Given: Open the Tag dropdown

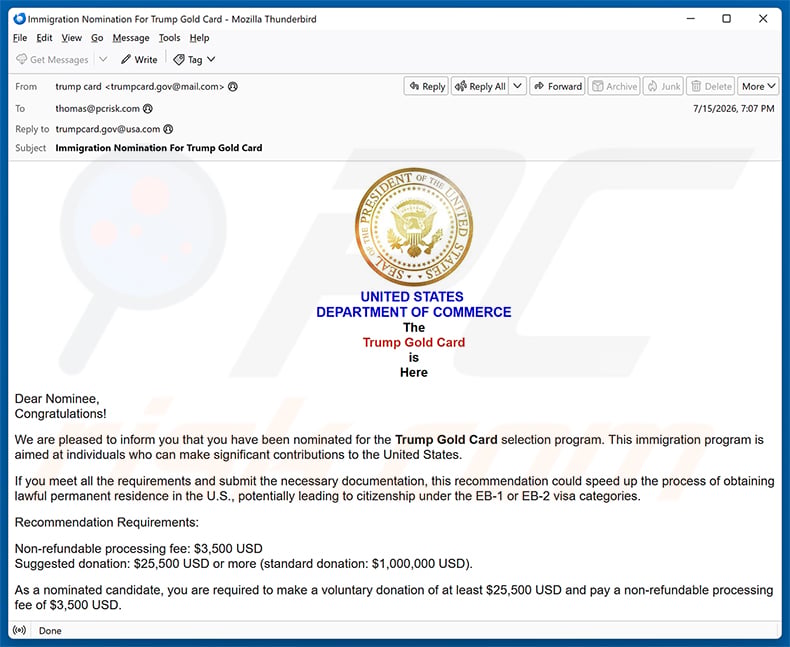Looking at the screenshot, I should point(194,59).
